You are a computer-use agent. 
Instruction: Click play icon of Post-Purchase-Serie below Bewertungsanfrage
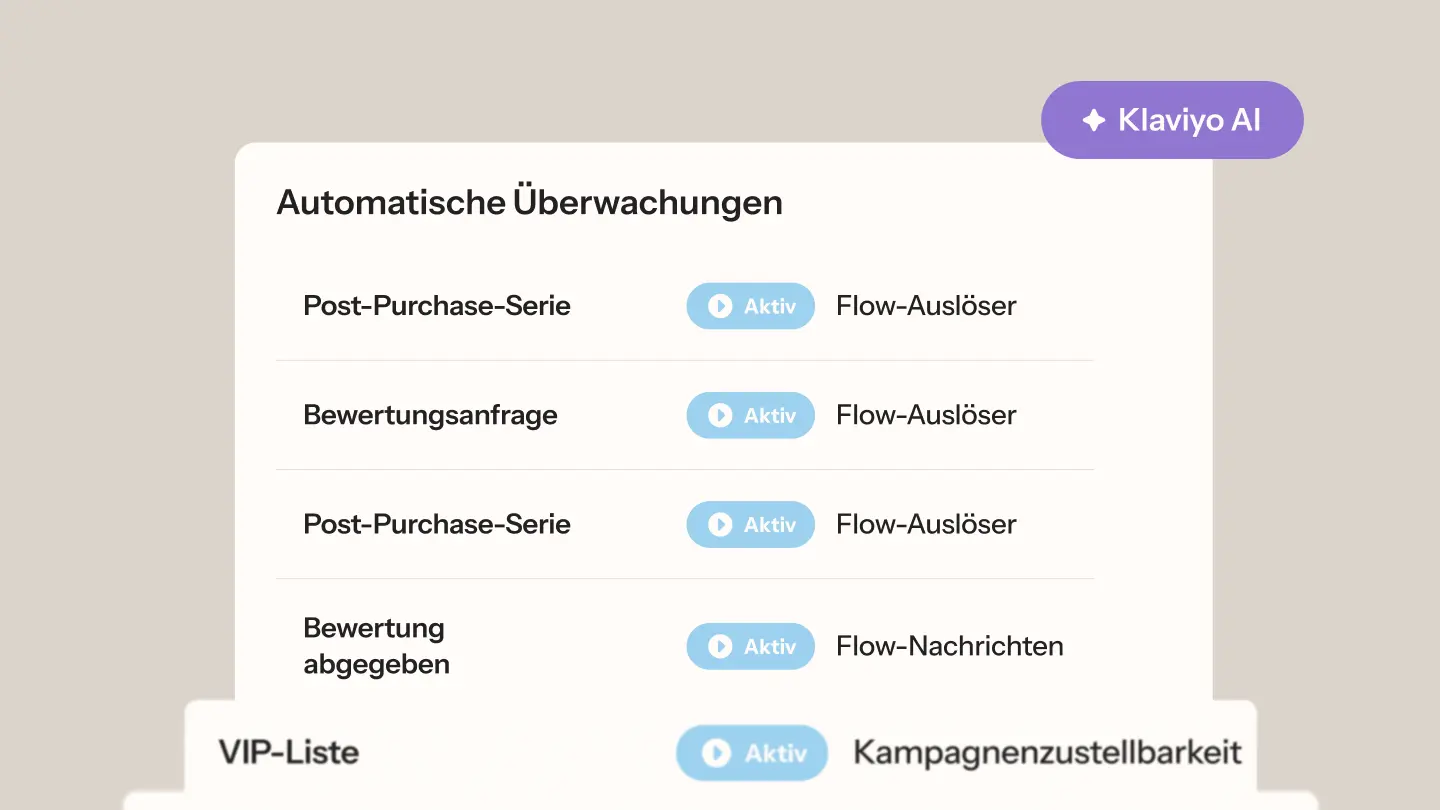[720, 524]
